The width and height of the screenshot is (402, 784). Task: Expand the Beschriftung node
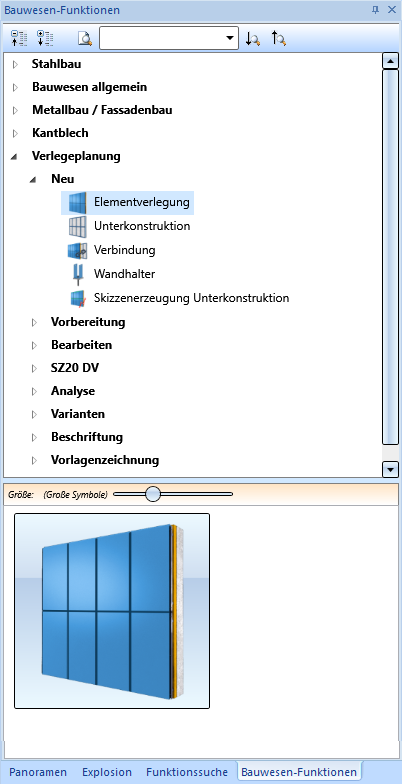34,438
